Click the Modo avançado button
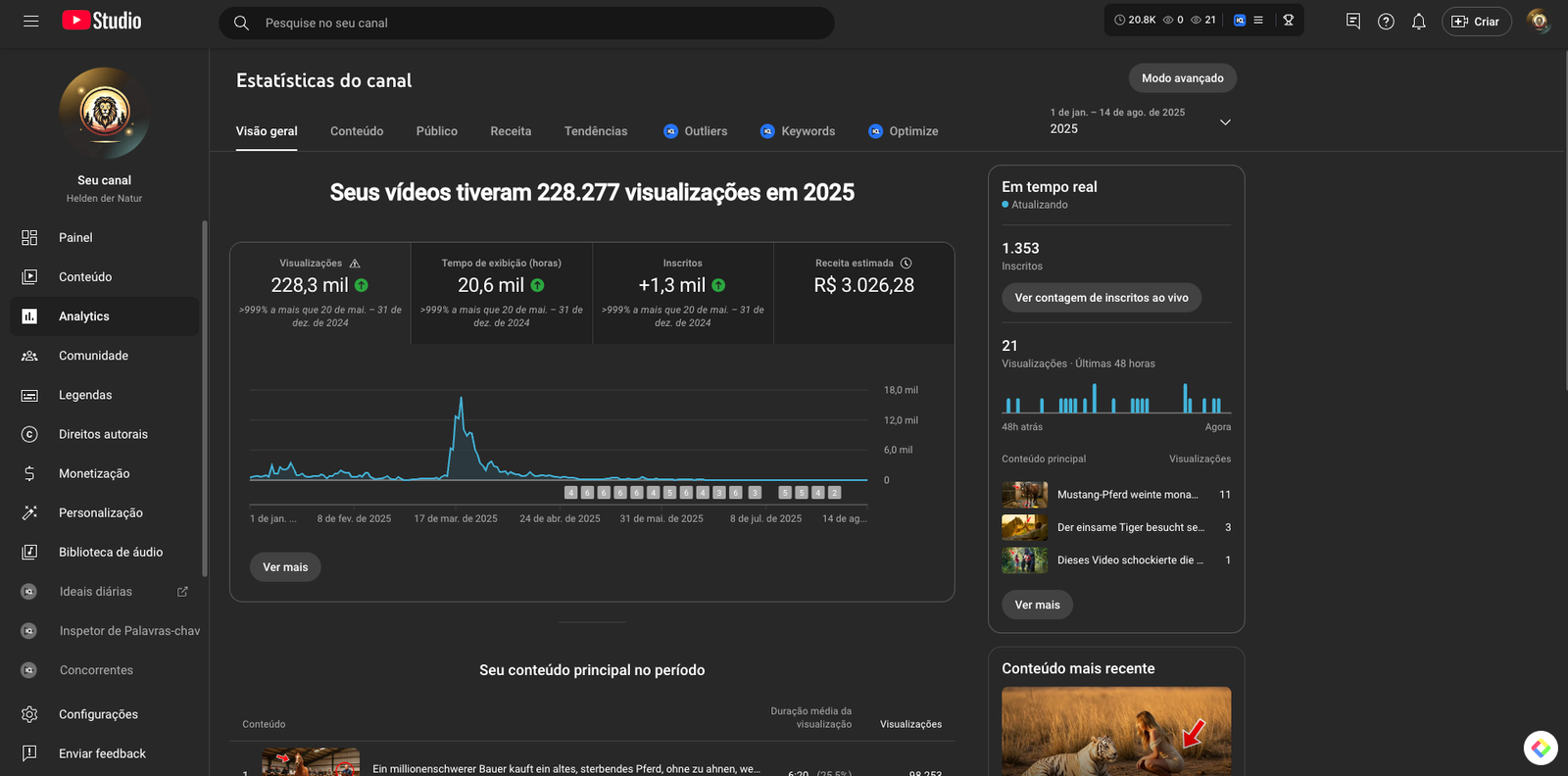Image resolution: width=1568 pixels, height=776 pixels. click(x=1183, y=78)
